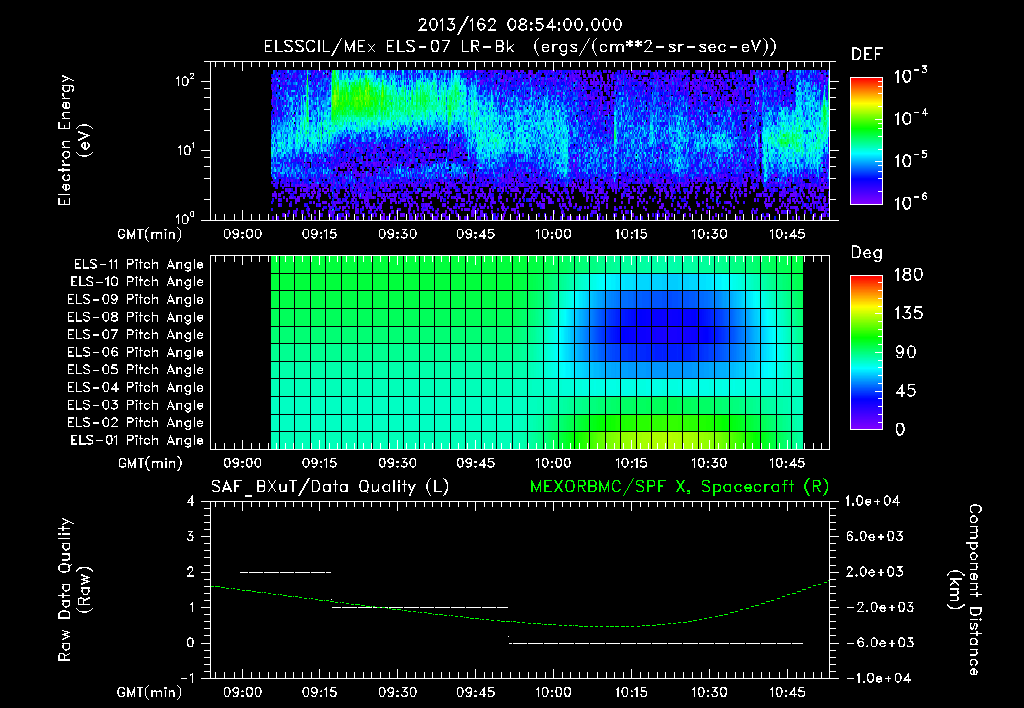
Task: Click the 180 value on the Deg scale
Action: (908, 275)
